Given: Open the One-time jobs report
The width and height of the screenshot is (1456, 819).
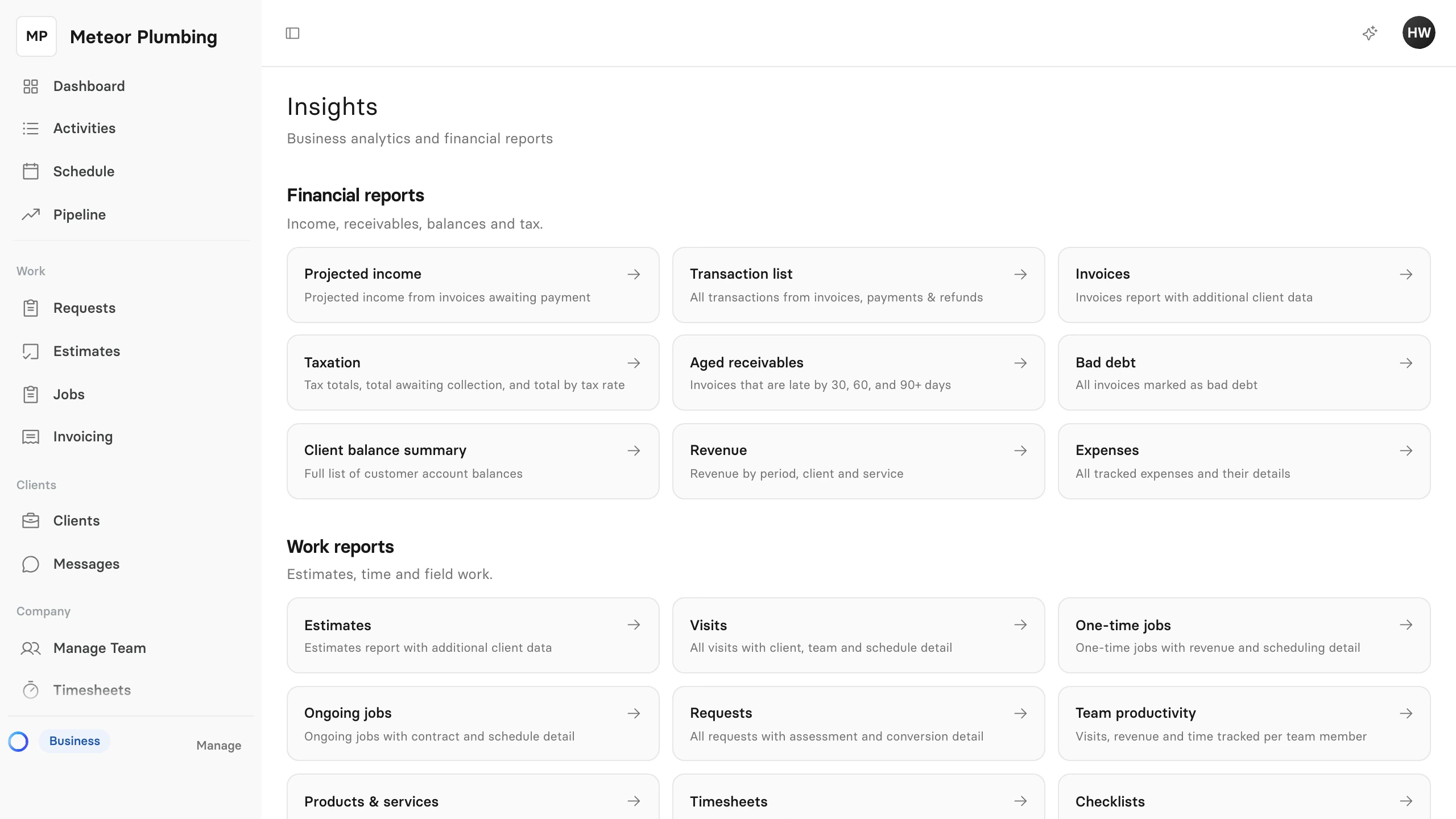Looking at the screenshot, I should click(1244, 635).
